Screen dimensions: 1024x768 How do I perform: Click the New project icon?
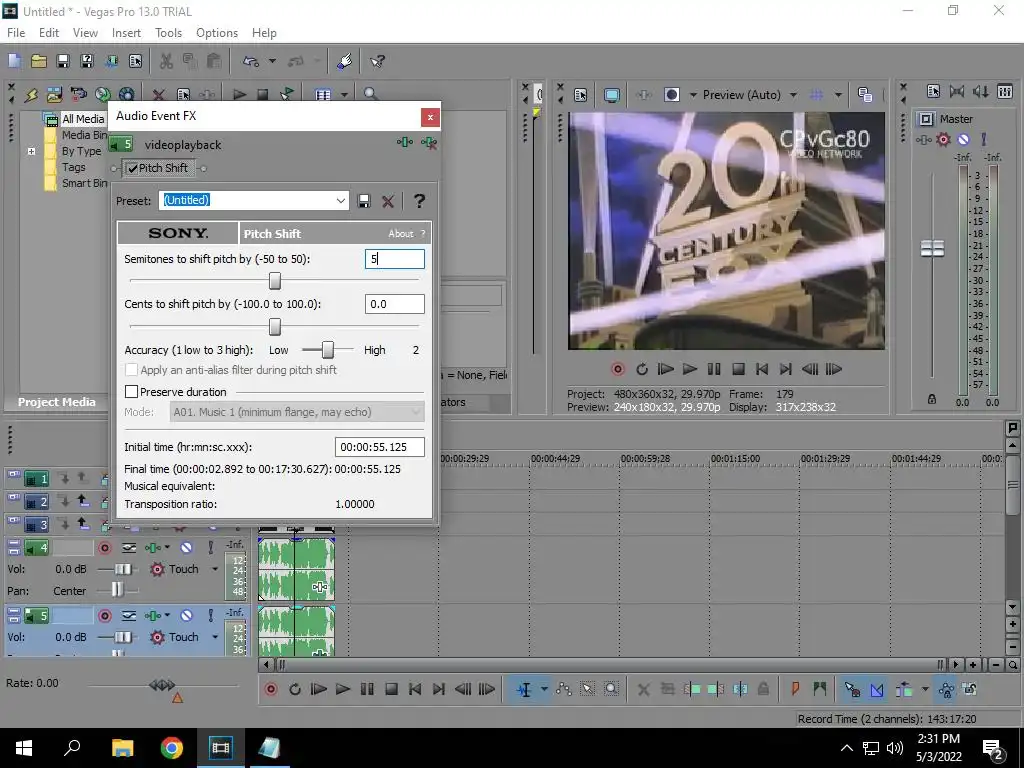tap(14, 61)
